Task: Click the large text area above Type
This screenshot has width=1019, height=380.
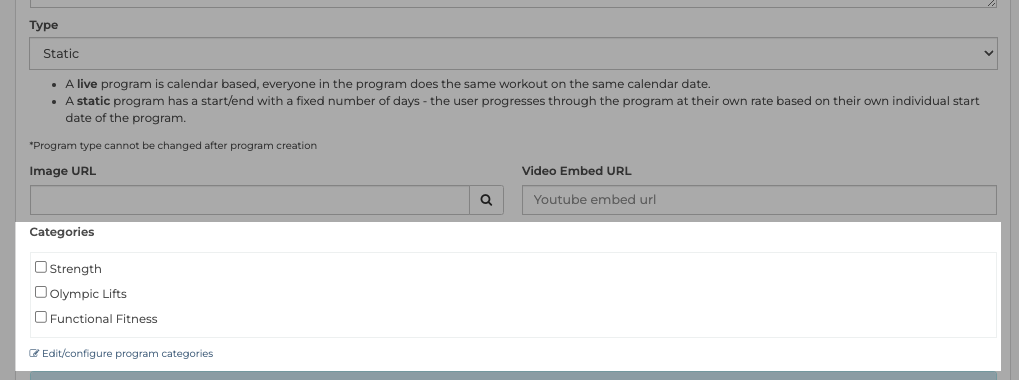Action: click(513, 3)
